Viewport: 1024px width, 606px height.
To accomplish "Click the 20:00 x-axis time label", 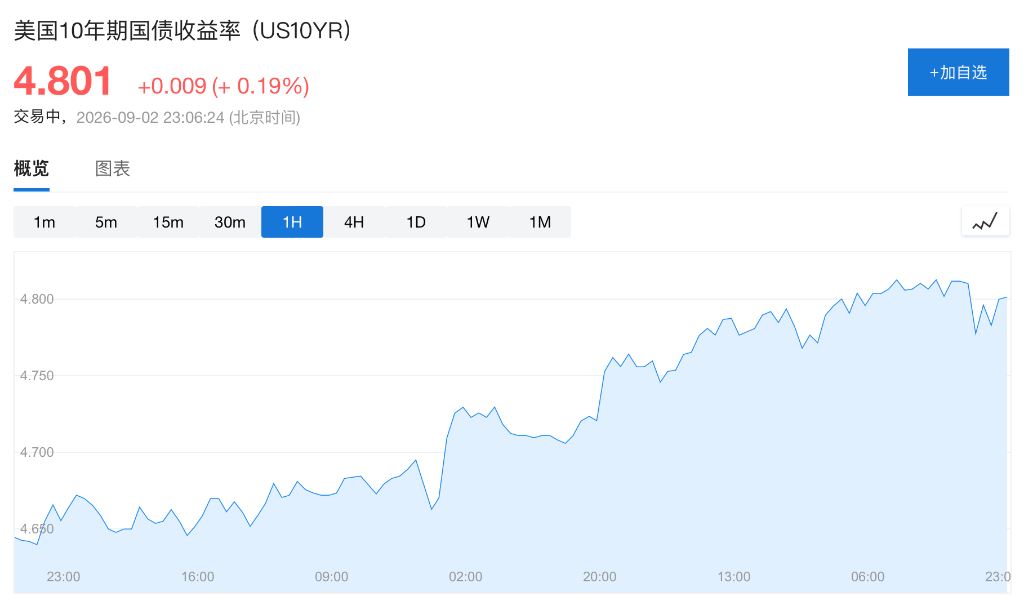I will 600,577.
